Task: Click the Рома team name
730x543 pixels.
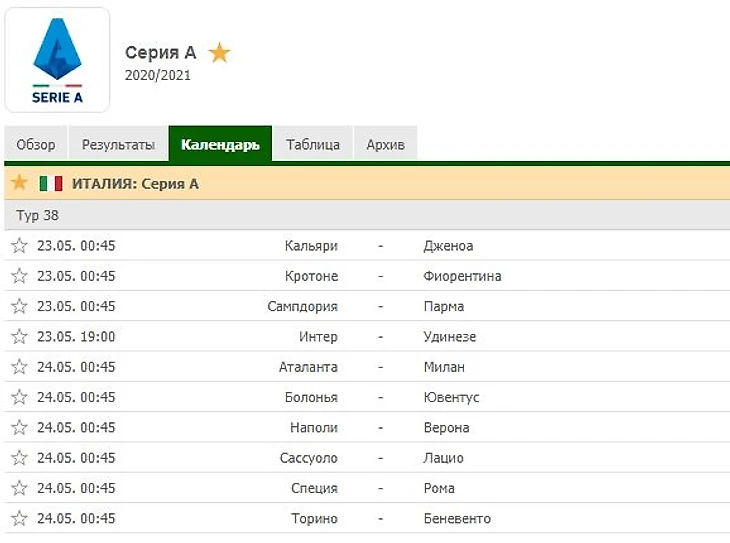Action: coord(439,488)
